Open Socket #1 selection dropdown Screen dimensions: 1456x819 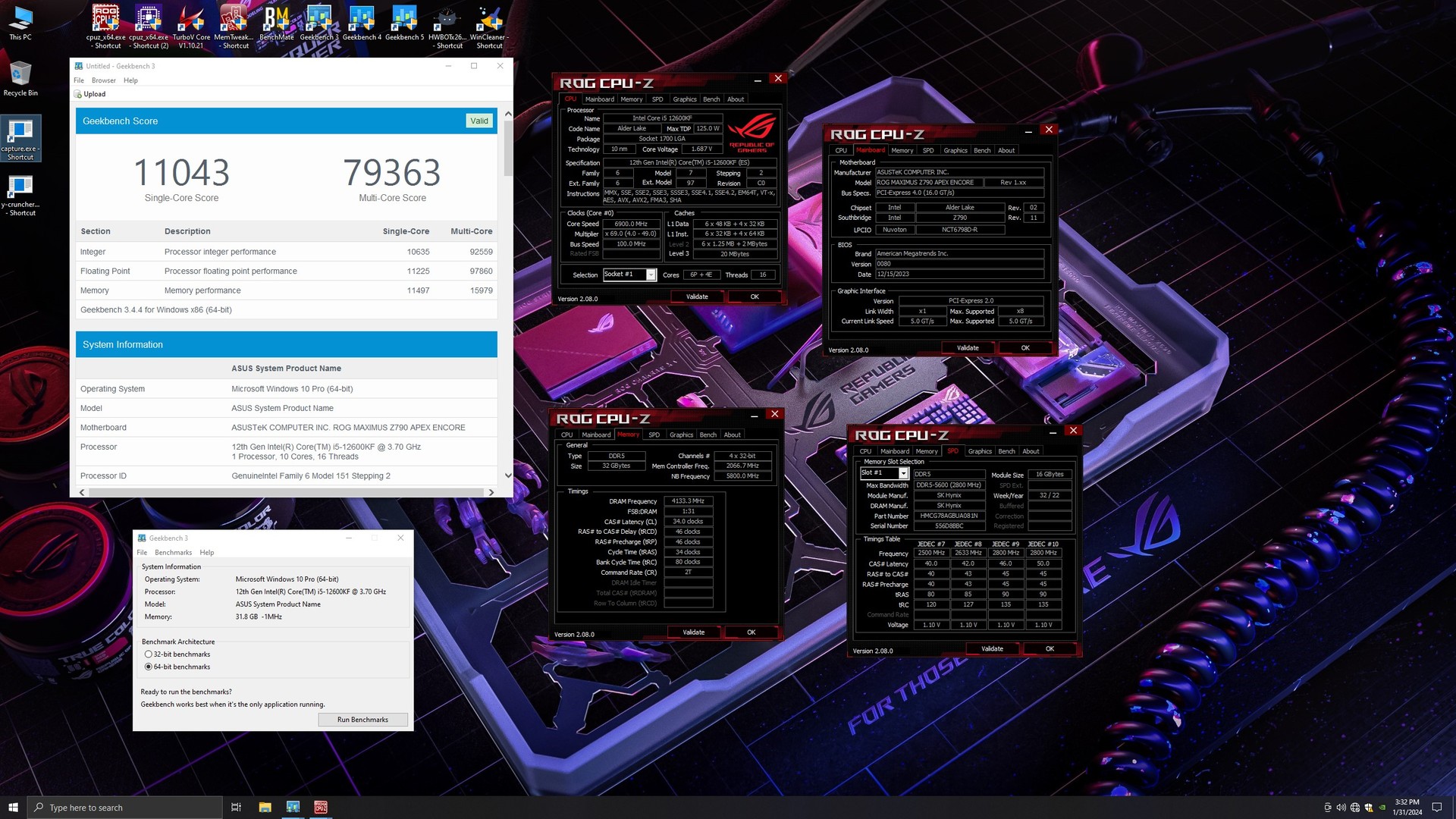pos(651,275)
